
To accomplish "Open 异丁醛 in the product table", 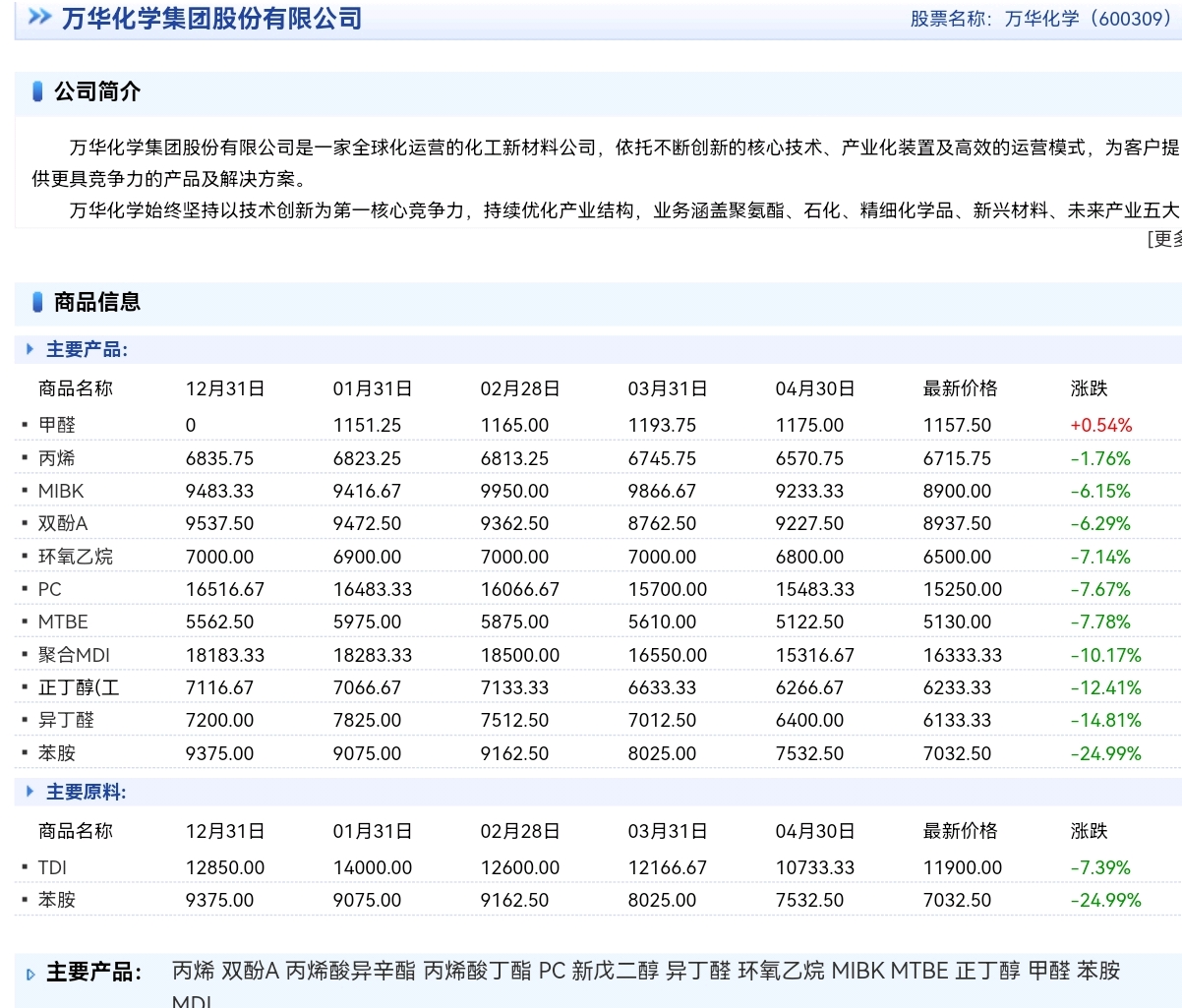I will click(x=66, y=720).
